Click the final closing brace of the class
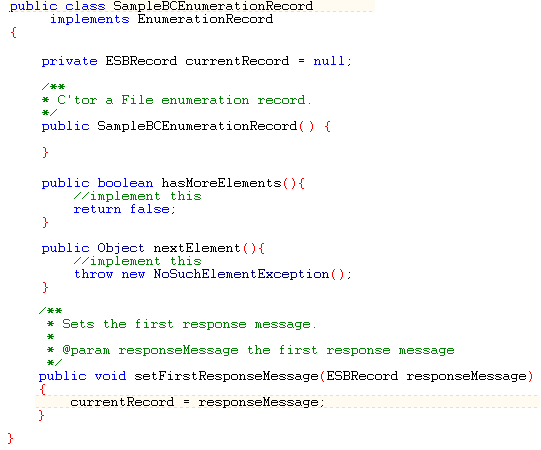541x450 pixels. tap(10, 439)
